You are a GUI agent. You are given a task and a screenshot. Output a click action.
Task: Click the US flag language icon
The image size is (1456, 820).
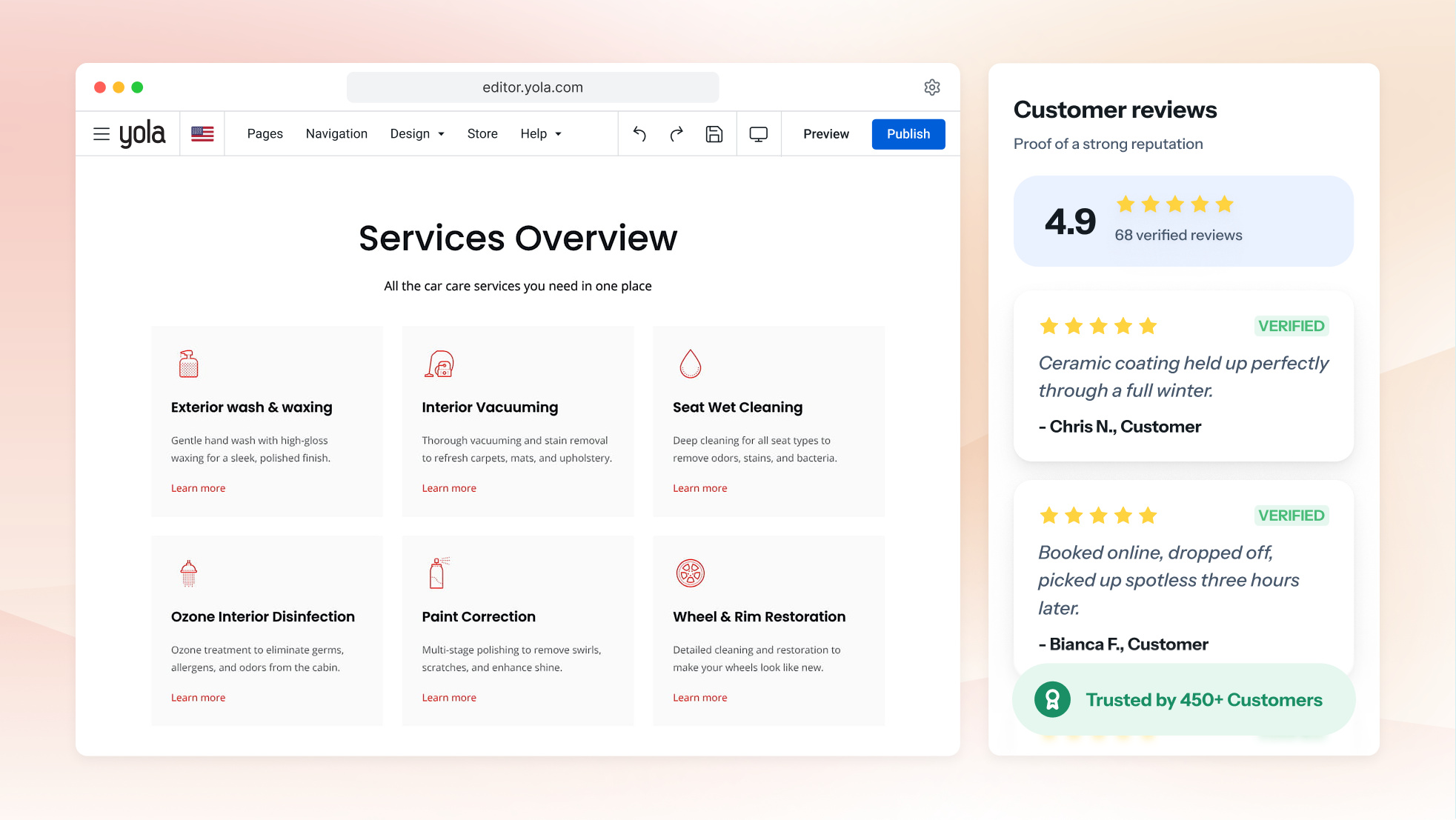coord(202,134)
